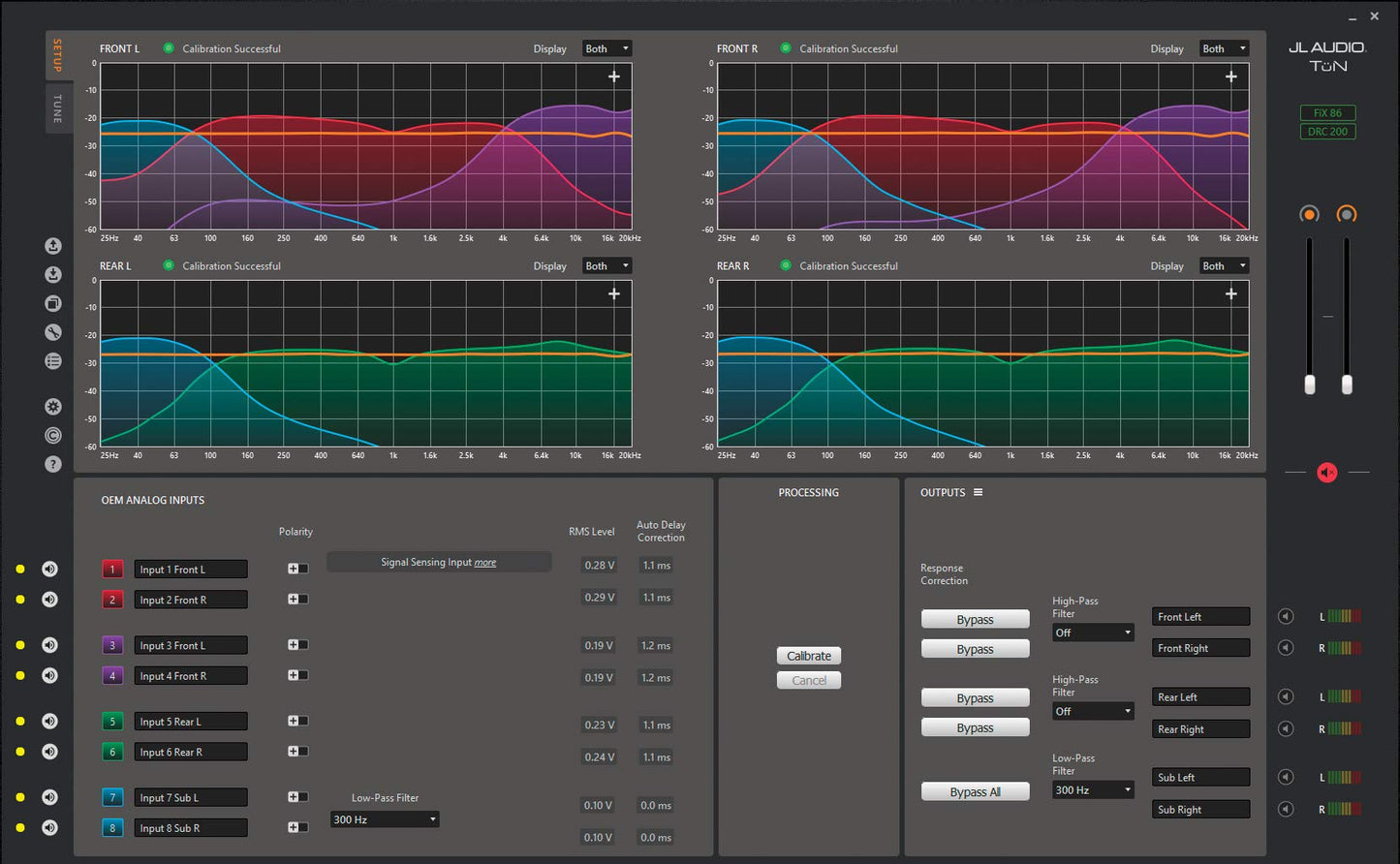Click the left master volume slider handle
This screenshot has width=1400, height=864.
tap(1310, 385)
